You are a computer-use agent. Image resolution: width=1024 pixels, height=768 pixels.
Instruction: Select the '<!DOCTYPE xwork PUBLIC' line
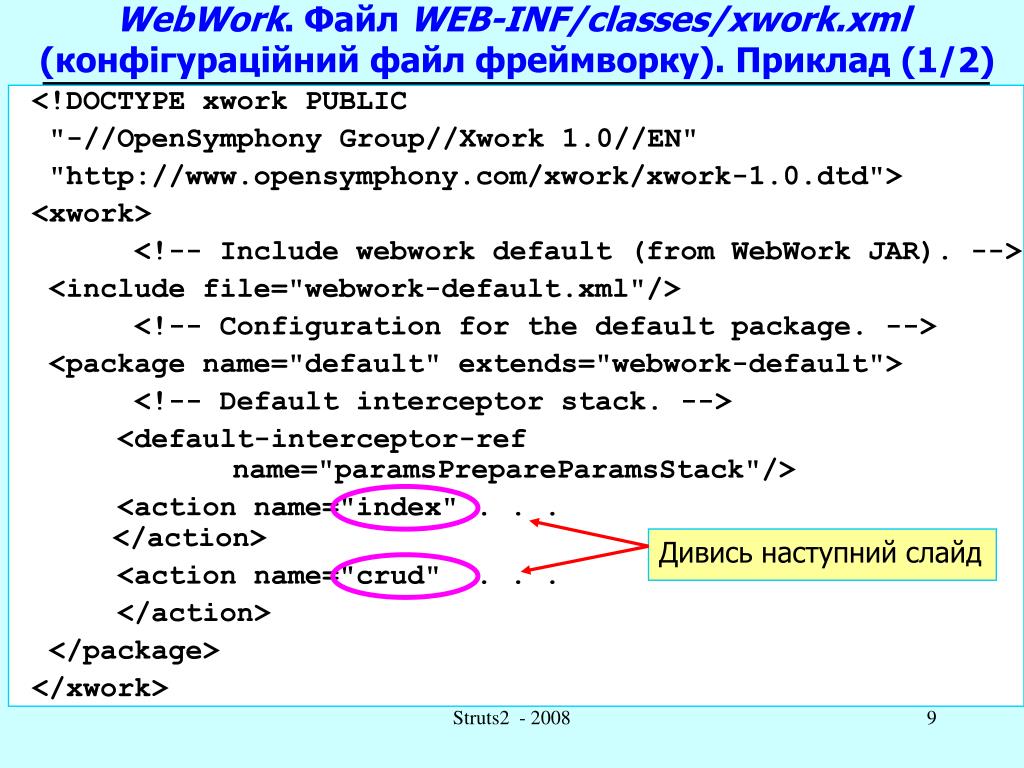click(219, 101)
